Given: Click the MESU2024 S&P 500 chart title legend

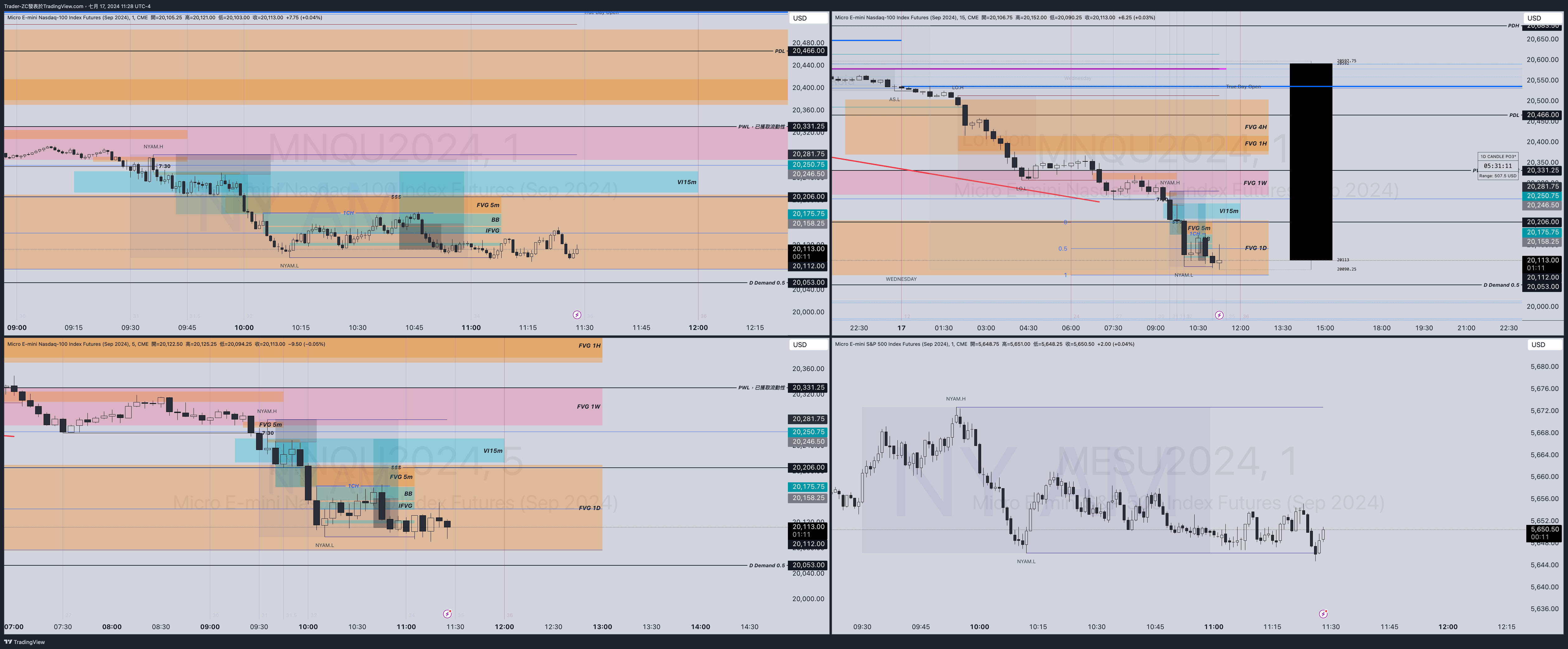Looking at the screenshot, I should [x=984, y=344].
